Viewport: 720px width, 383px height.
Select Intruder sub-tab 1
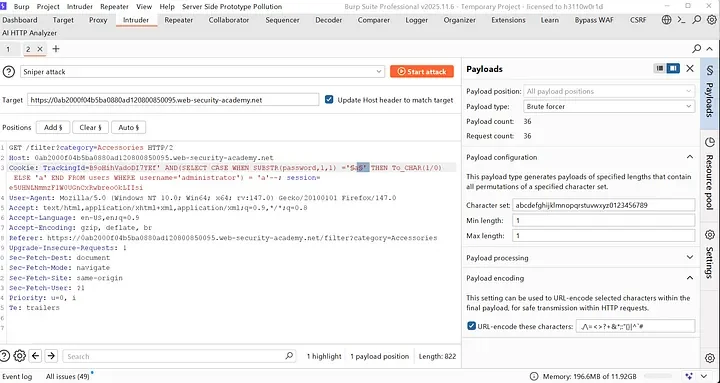8,49
